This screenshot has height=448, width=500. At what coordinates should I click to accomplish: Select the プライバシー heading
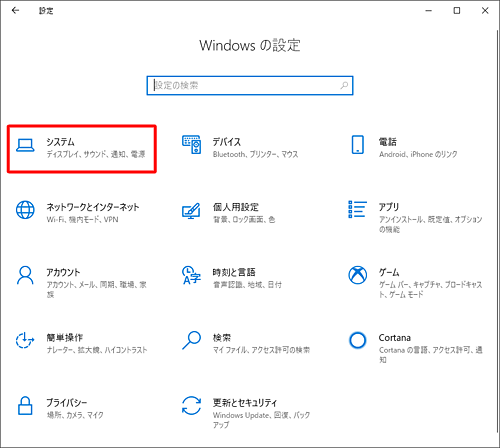tap(67, 403)
